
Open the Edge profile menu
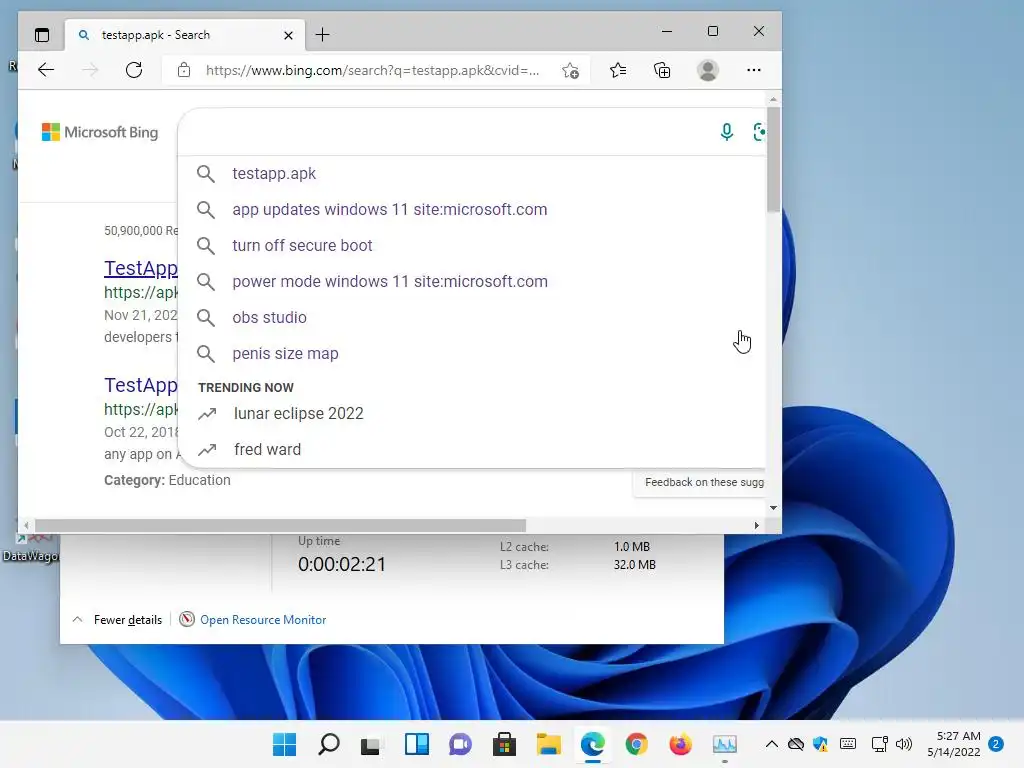[708, 70]
